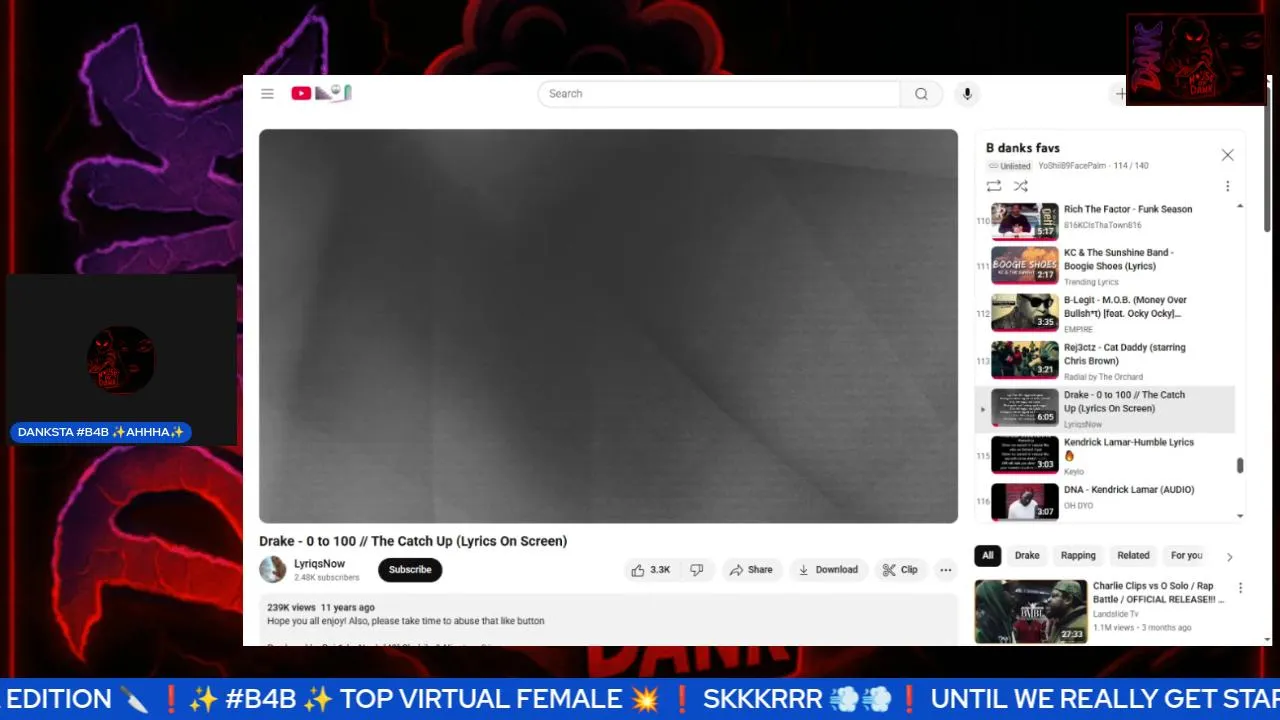
Task: Create a Clip of the video
Action: click(x=899, y=570)
